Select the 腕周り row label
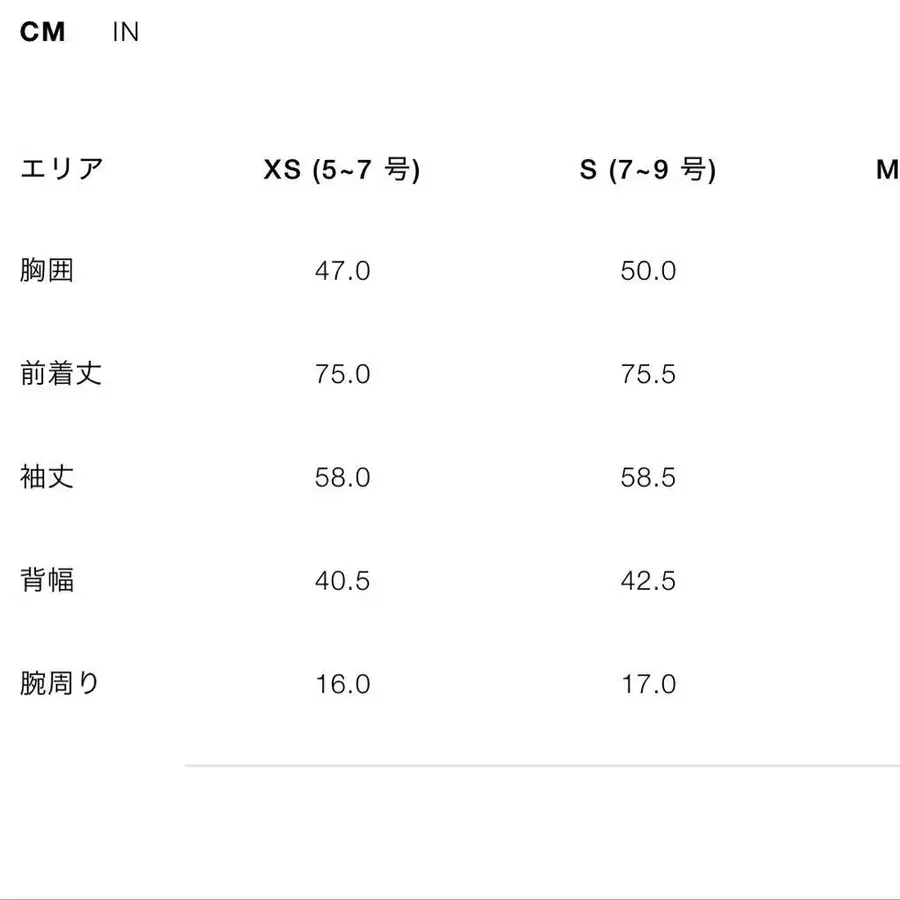900x900 pixels. [62, 684]
